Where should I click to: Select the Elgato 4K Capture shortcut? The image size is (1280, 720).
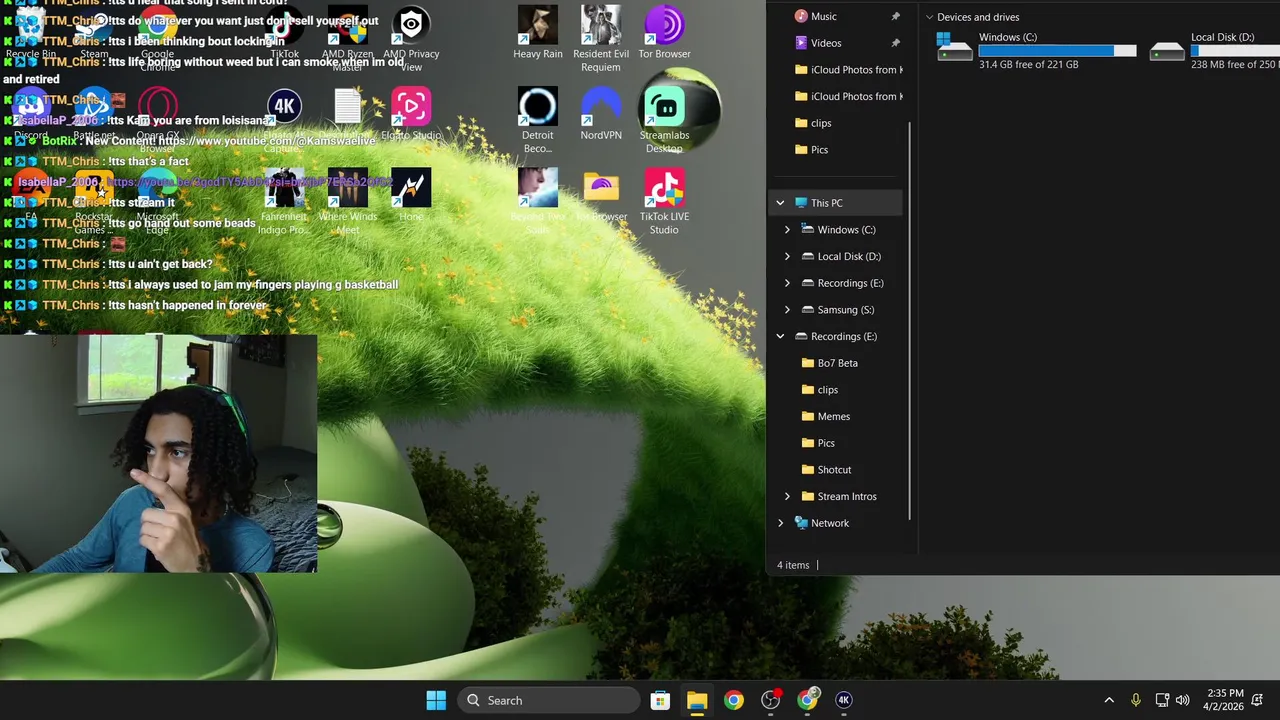click(284, 120)
